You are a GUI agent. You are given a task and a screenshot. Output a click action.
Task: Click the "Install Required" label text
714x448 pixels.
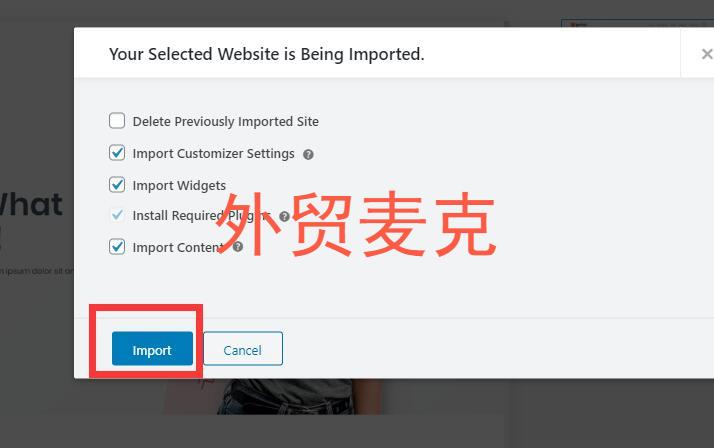(x=178, y=216)
